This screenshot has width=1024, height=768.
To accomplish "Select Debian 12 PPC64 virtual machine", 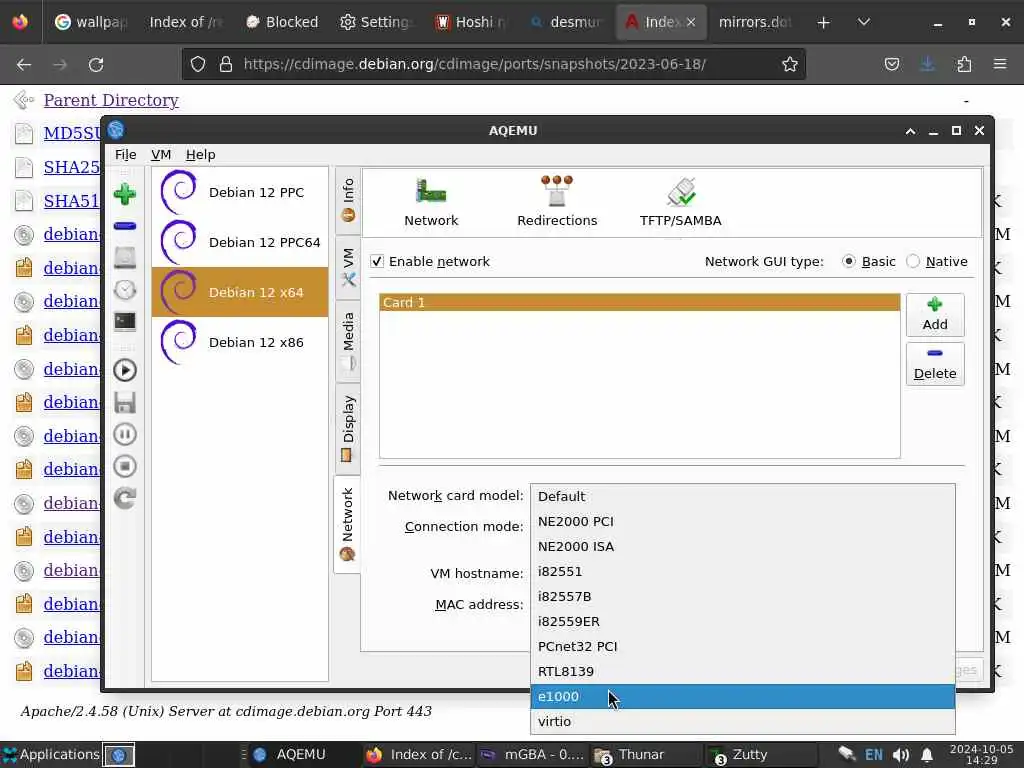I will point(240,242).
